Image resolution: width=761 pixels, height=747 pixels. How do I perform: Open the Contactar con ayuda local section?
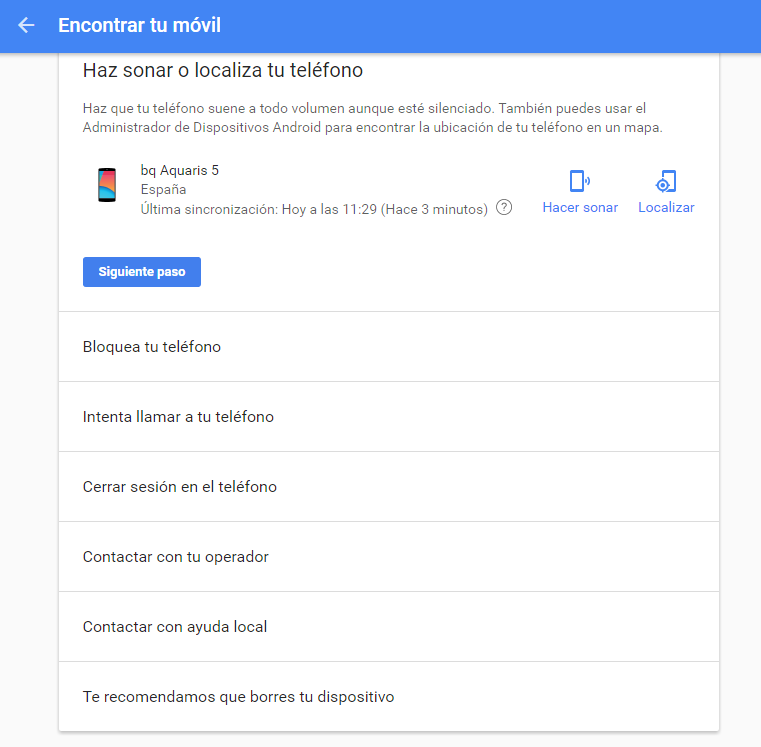(175, 627)
